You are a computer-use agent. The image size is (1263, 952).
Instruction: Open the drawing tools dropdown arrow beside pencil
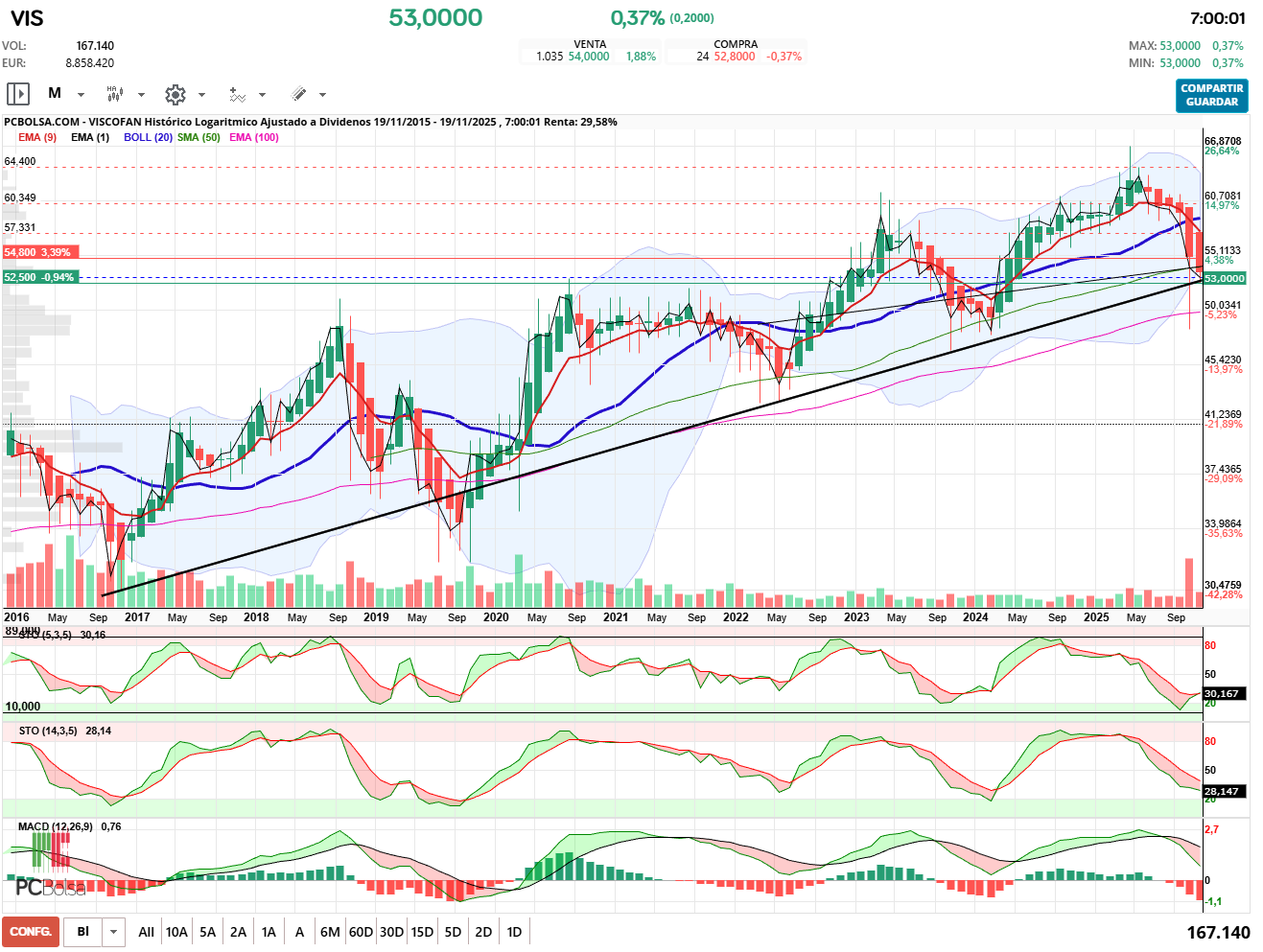point(322,95)
